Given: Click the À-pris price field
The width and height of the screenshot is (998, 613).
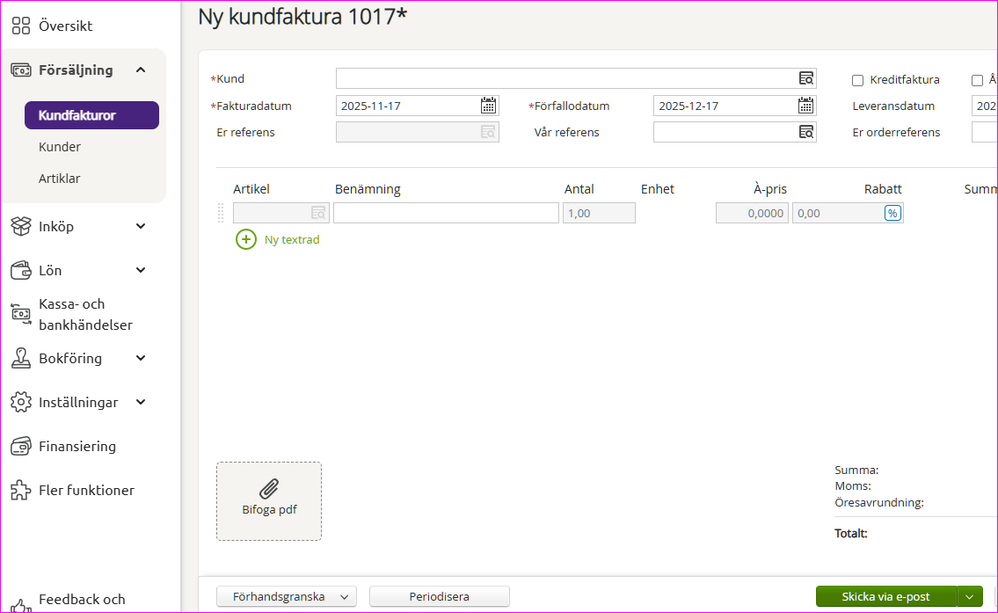Looking at the screenshot, I should click(x=752, y=213).
